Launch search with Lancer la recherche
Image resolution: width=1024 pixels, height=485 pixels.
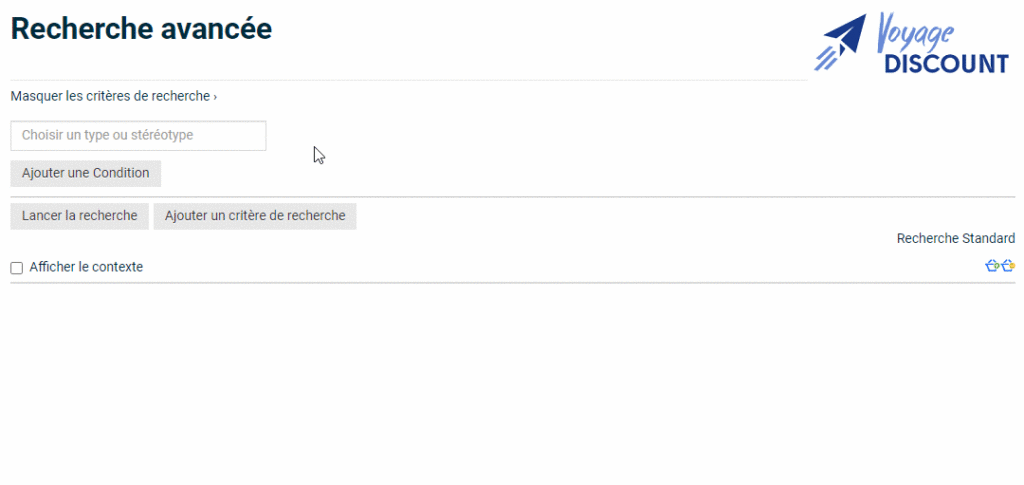(x=79, y=216)
